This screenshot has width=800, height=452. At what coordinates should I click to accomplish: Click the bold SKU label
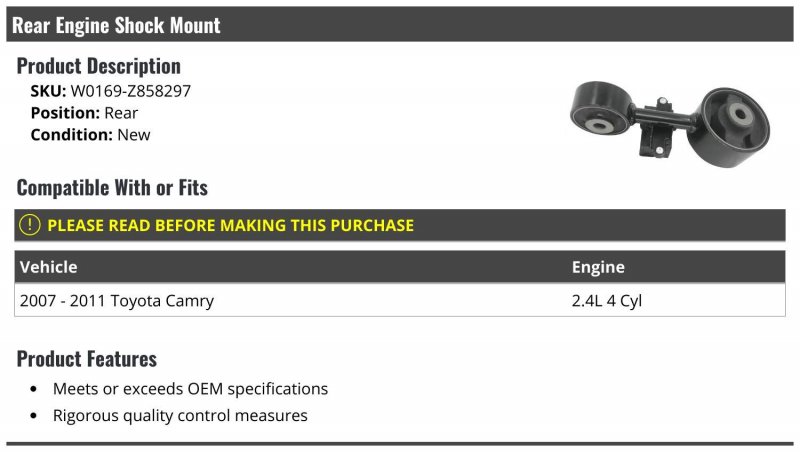point(48,91)
